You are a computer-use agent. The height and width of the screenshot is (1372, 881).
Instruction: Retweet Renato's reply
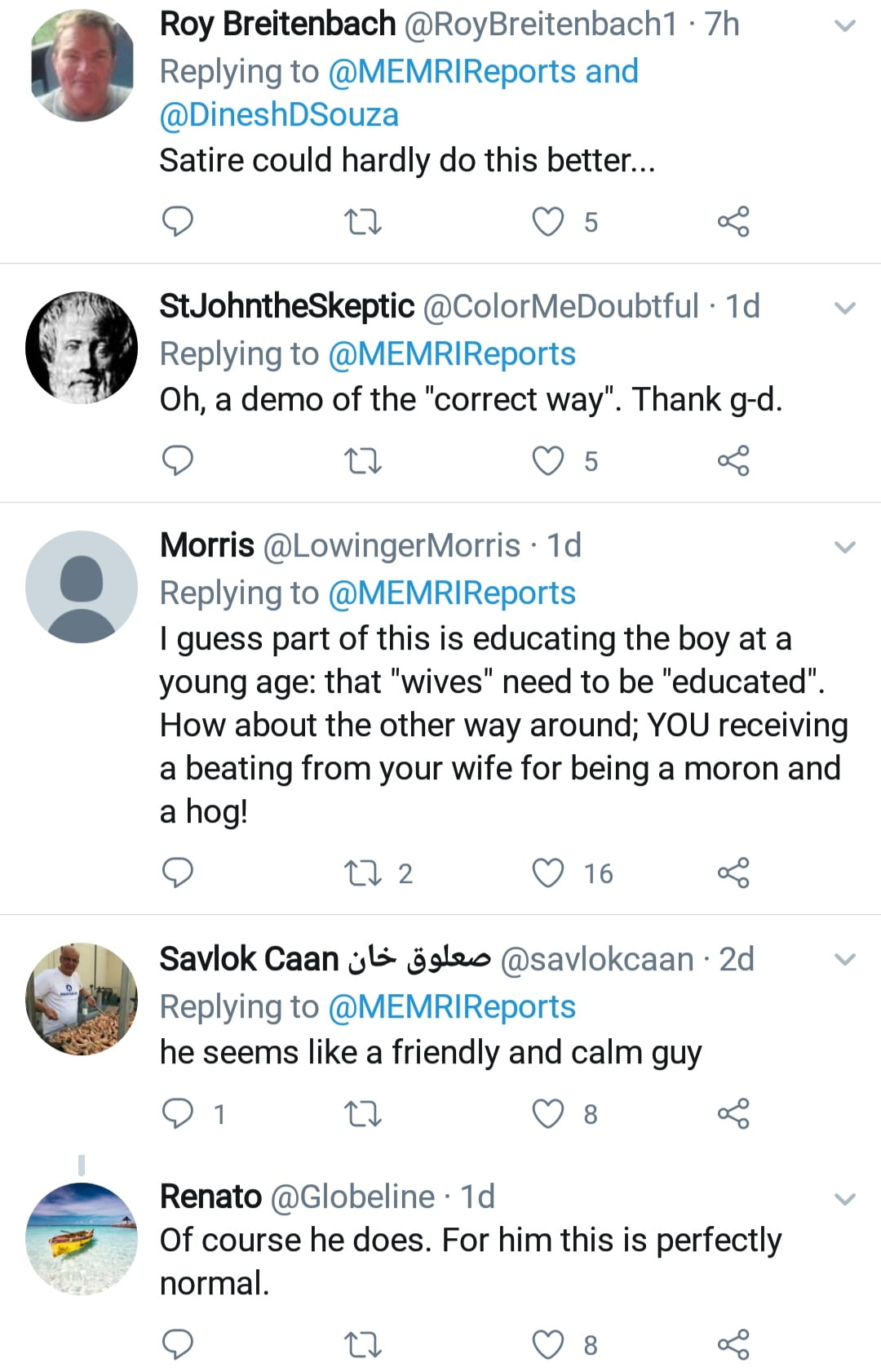pyautogui.click(x=363, y=1344)
